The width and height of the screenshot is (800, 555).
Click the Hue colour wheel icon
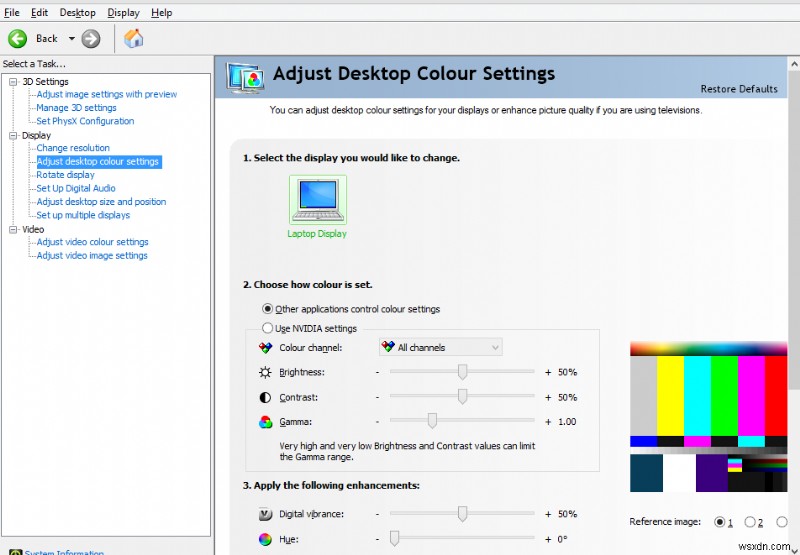click(265, 539)
